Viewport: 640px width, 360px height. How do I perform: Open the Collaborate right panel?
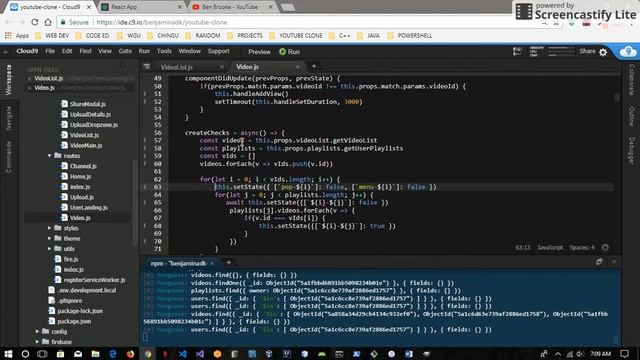(631, 80)
